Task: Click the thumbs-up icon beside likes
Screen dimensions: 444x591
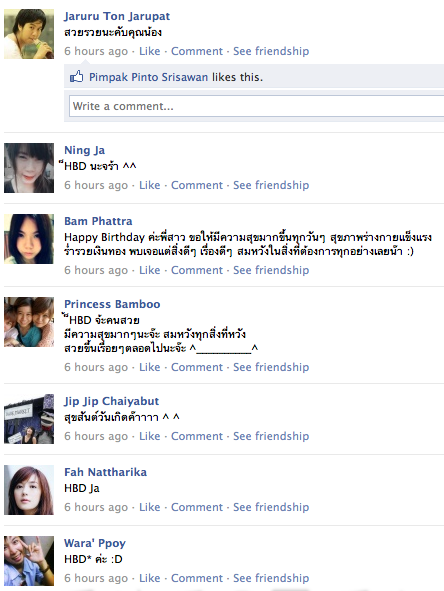Action: pos(77,77)
